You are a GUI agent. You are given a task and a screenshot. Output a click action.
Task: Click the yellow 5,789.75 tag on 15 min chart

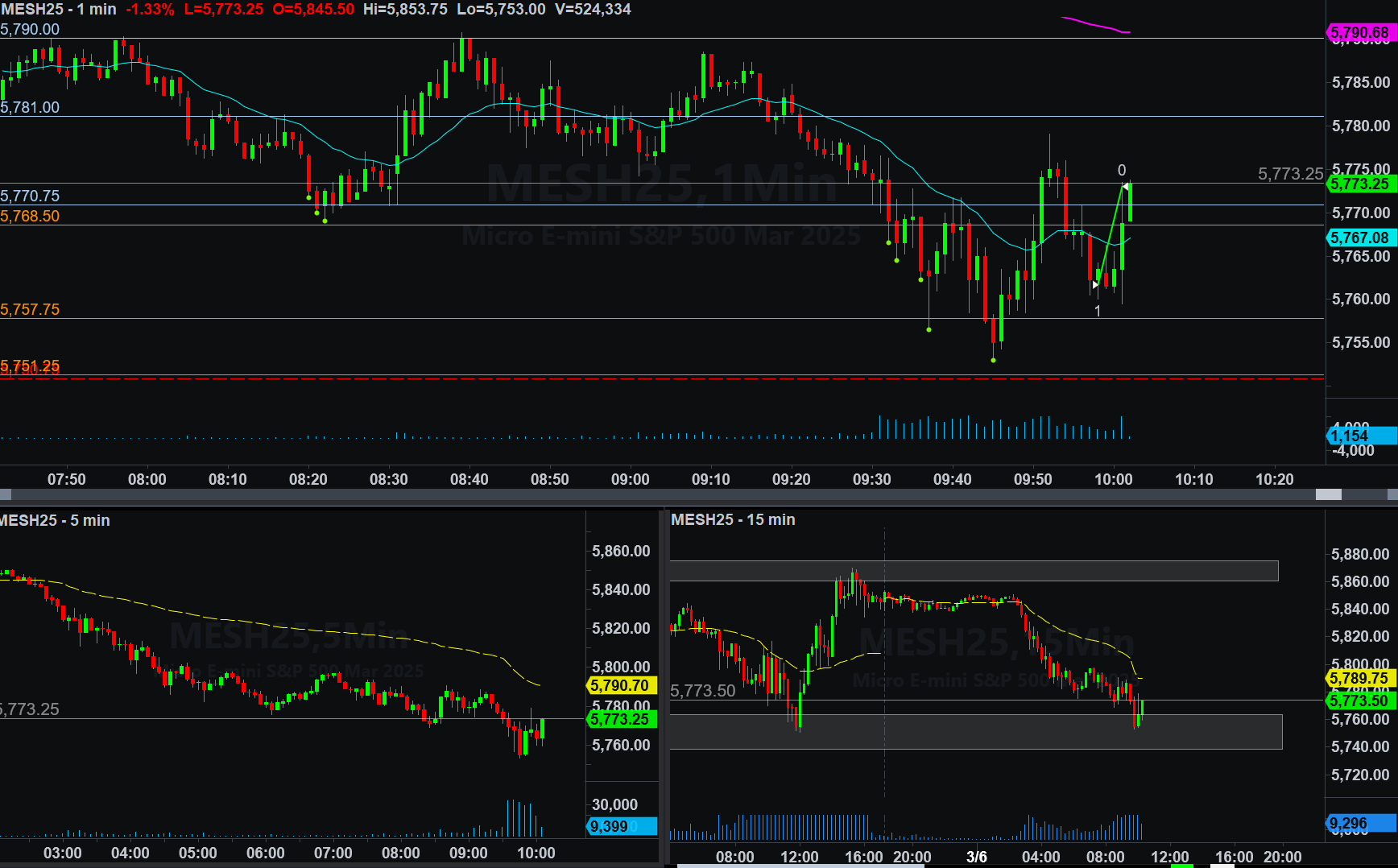[x=1361, y=678]
